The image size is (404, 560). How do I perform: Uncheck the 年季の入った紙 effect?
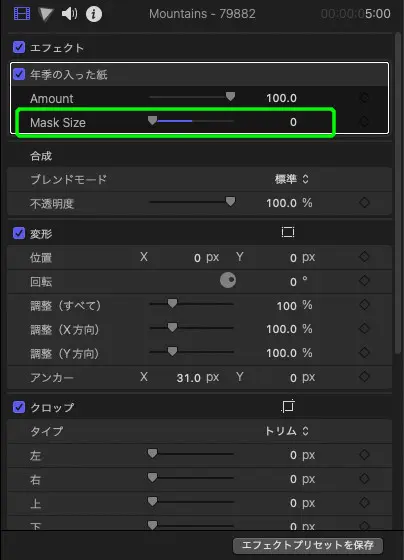(19, 74)
